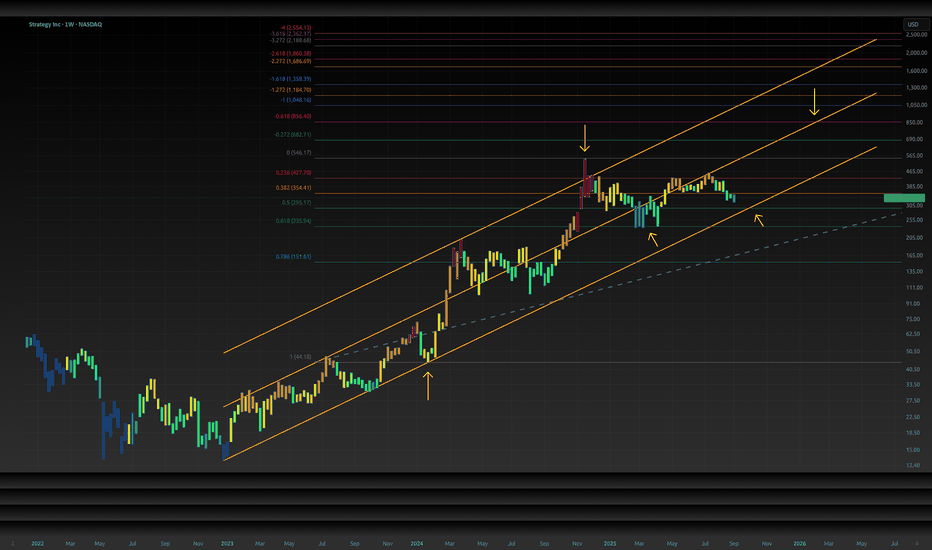Click the 62.50 price axis label
The height and width of the screenshot is (550, 932).
click(x=912, y=334)
